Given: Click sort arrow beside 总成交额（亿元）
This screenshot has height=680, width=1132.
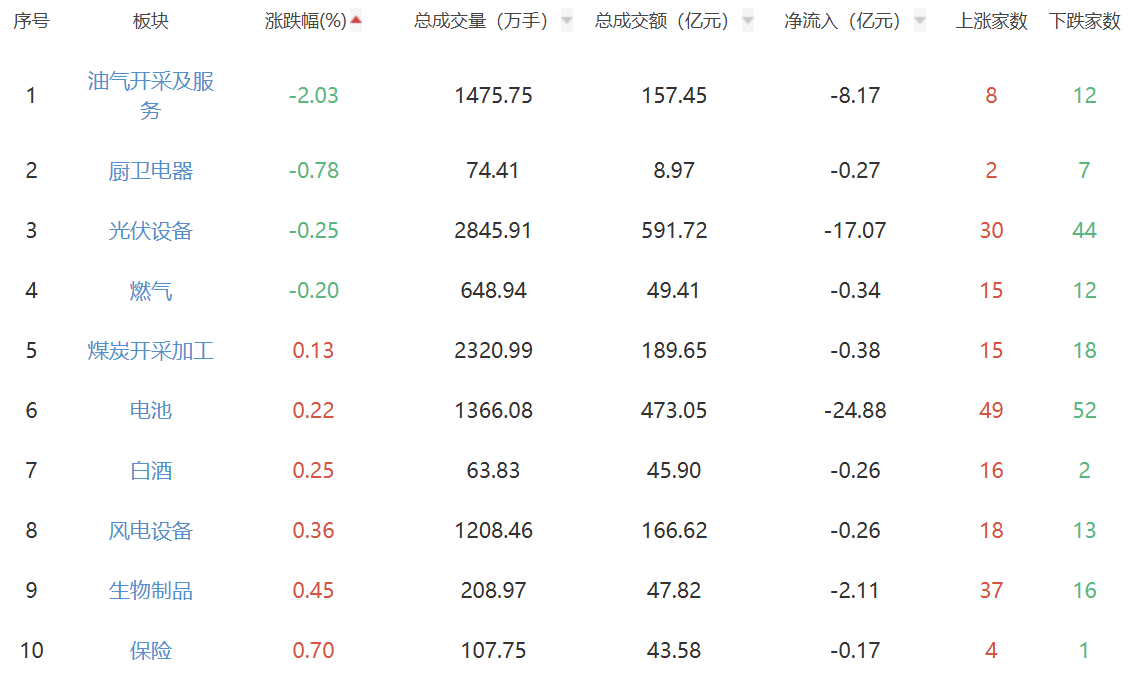Looking at the screenshot, I should click(748, 21).
